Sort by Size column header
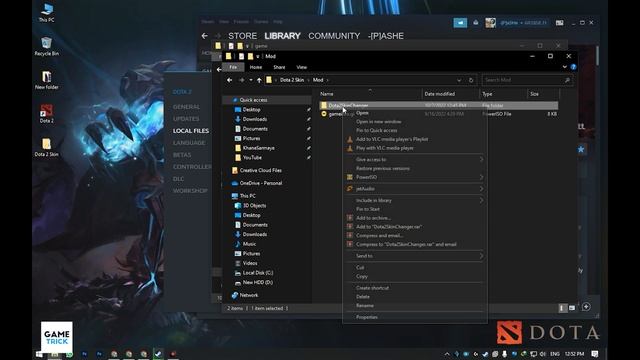The height and width of the screenshot is (360, 640). (x=534, y=94)
